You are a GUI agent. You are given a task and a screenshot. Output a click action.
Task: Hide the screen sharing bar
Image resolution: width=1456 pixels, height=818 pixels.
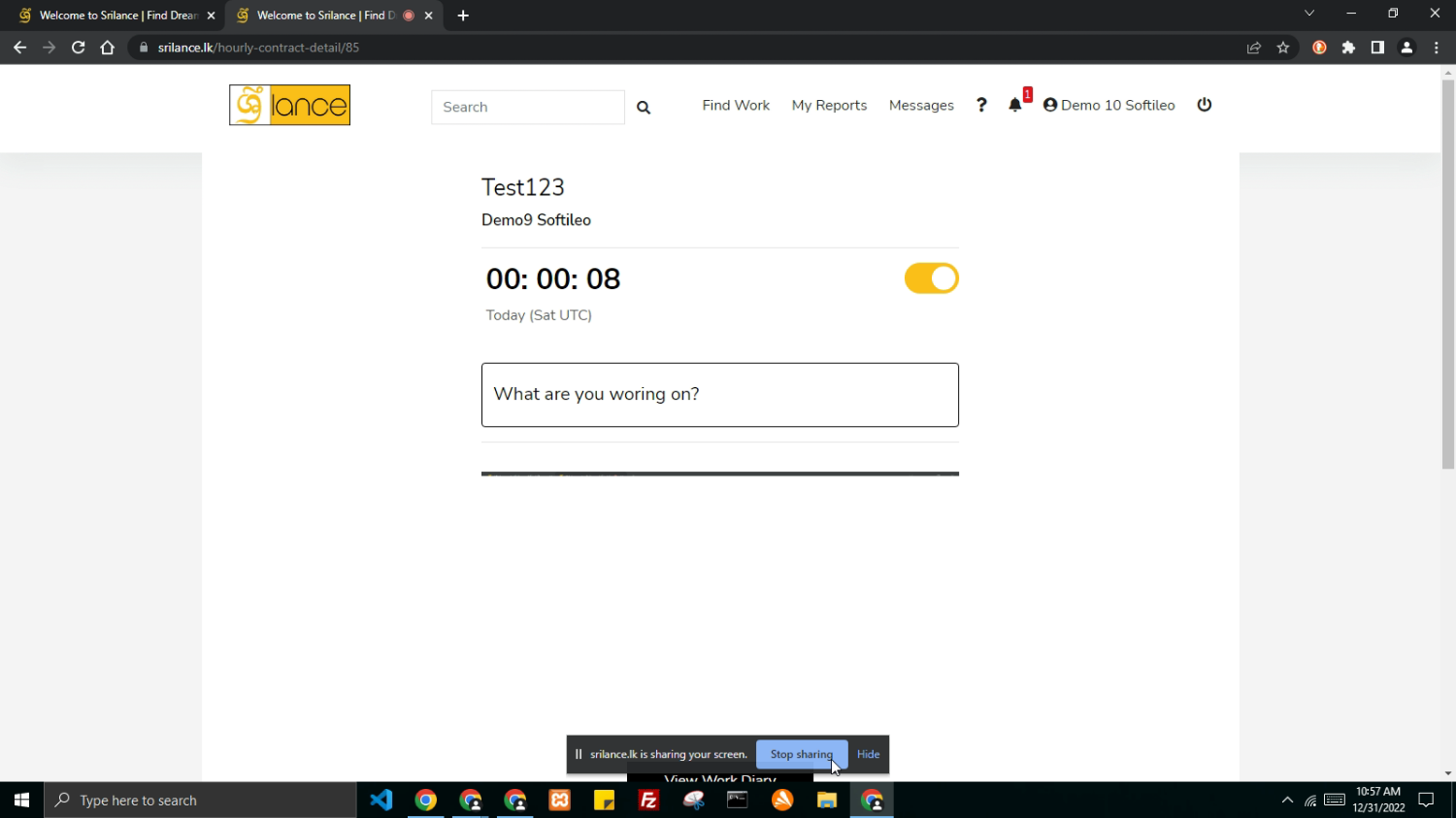(868, 754)
